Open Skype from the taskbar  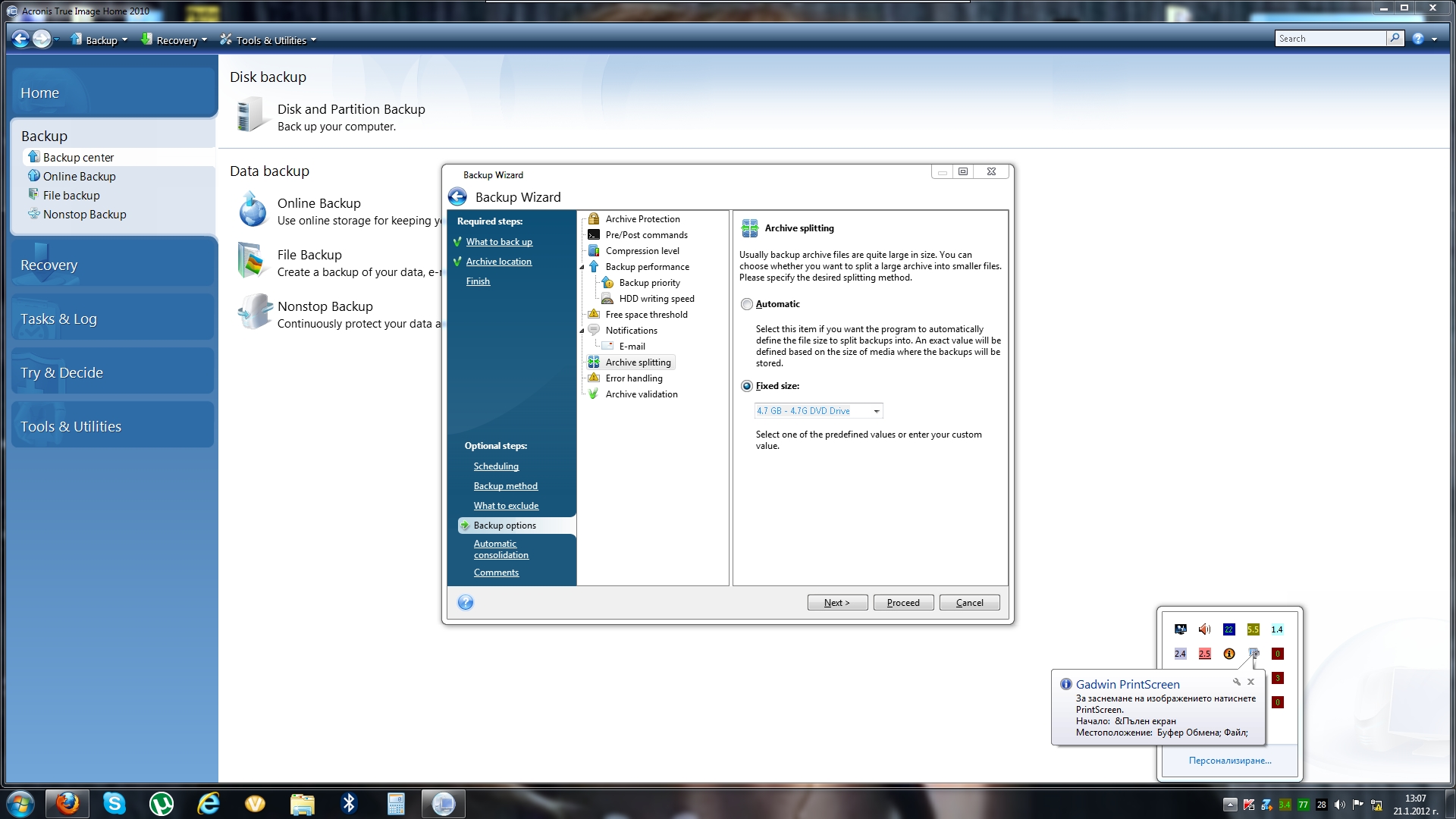click(115, 803)
